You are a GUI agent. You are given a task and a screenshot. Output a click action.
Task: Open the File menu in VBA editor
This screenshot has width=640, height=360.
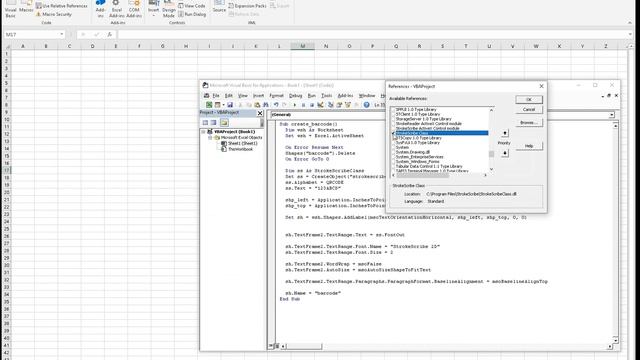pyautogui.click(x=216, y=96)
